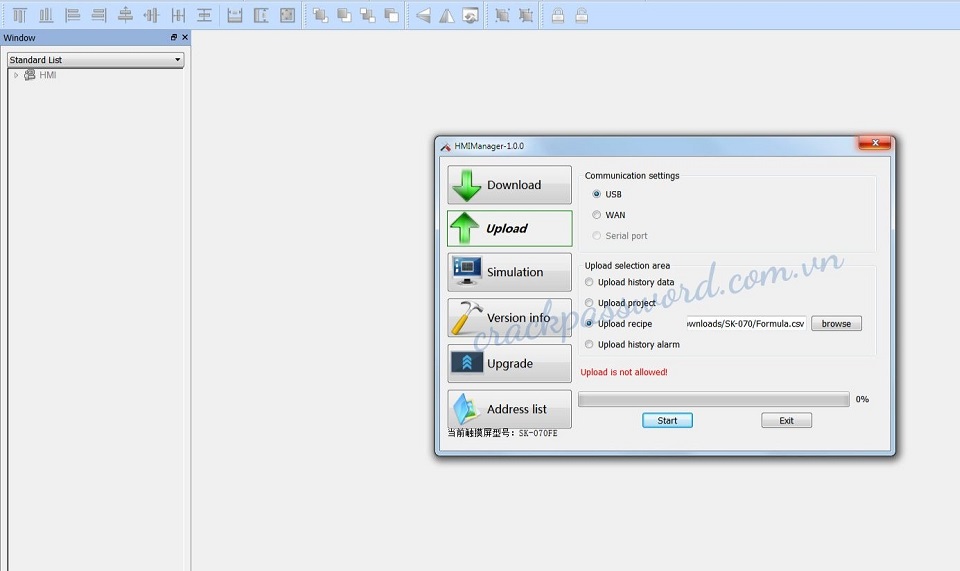Select the USB communication option

click(x=597, y=194)
